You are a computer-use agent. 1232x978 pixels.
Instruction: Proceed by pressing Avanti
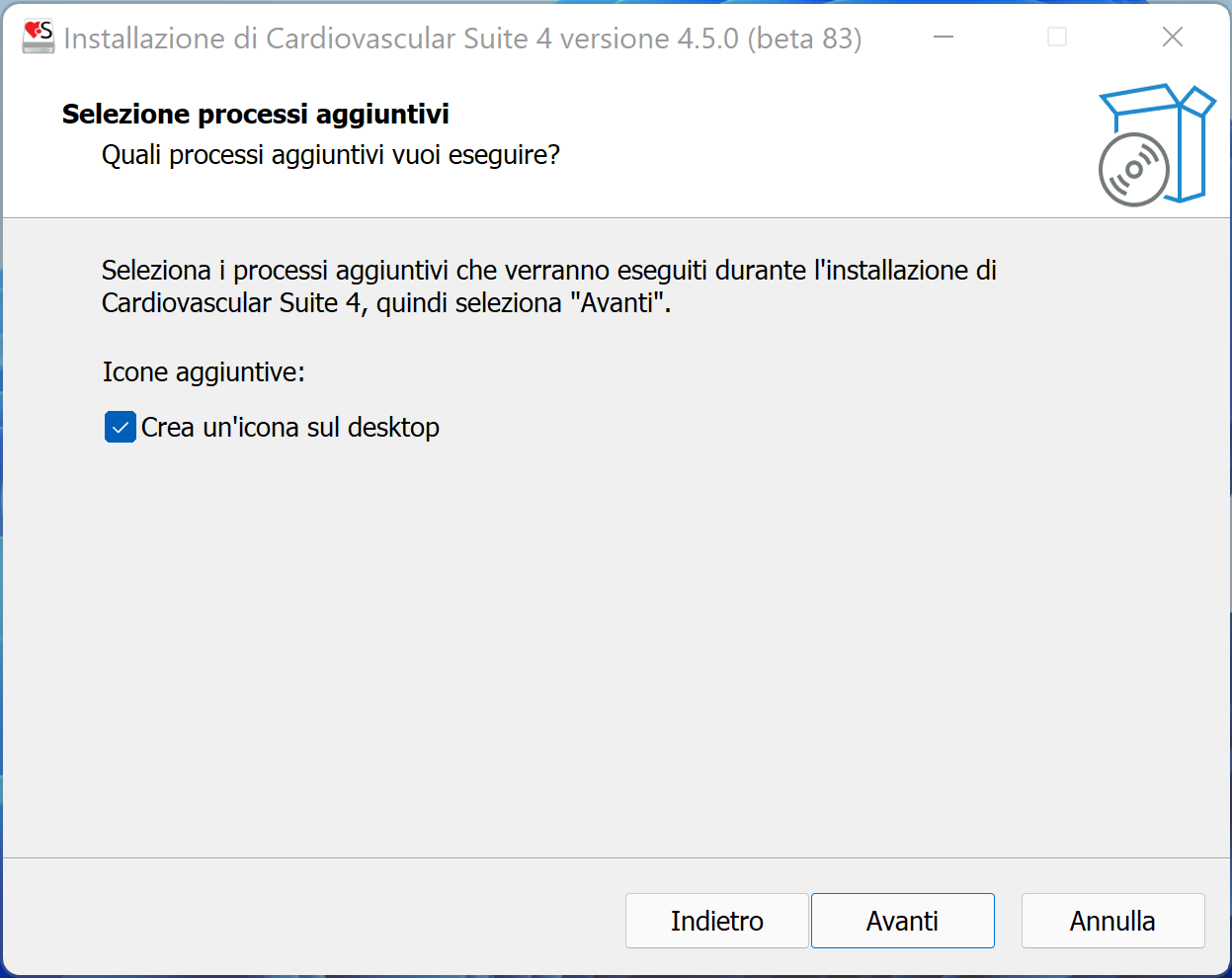tap(902, 921)
